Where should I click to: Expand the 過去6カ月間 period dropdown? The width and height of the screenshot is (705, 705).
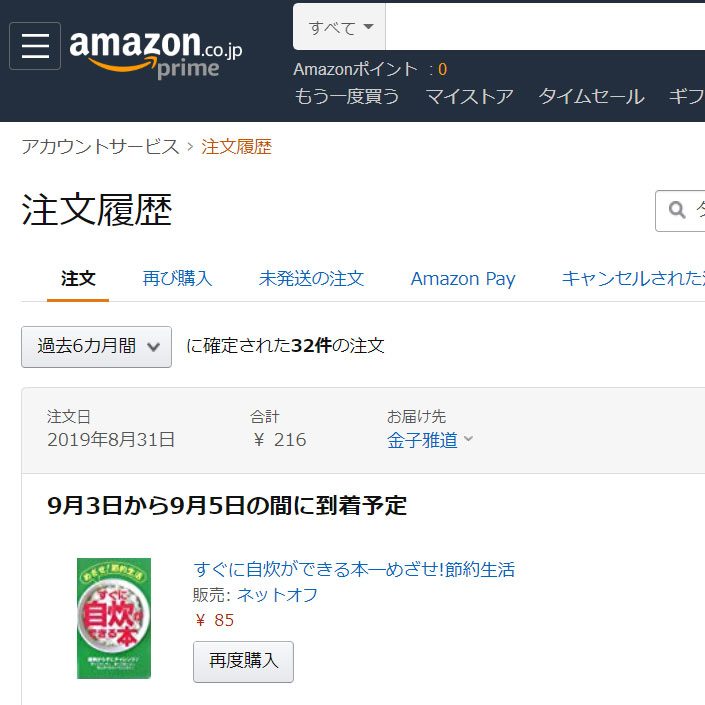click(x=96, y=347)
